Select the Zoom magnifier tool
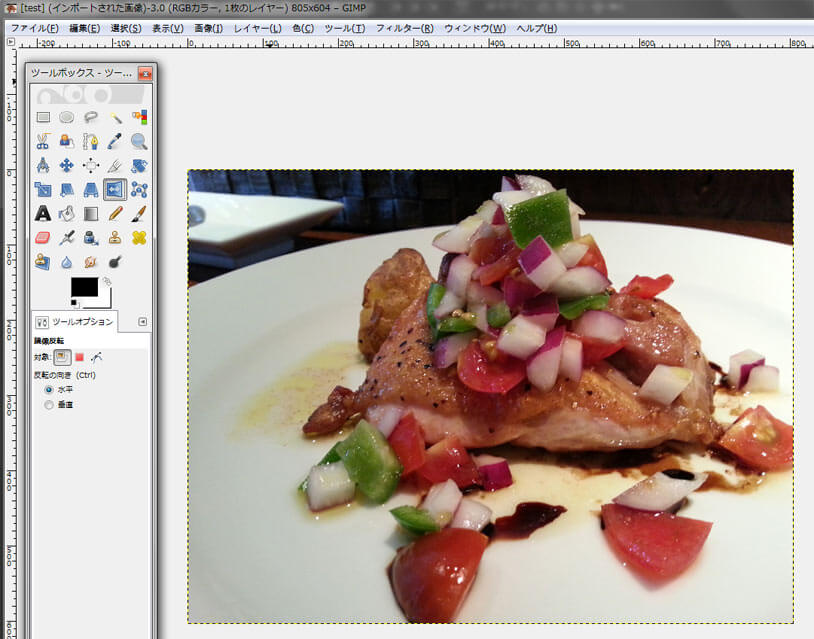 (139, 141)
